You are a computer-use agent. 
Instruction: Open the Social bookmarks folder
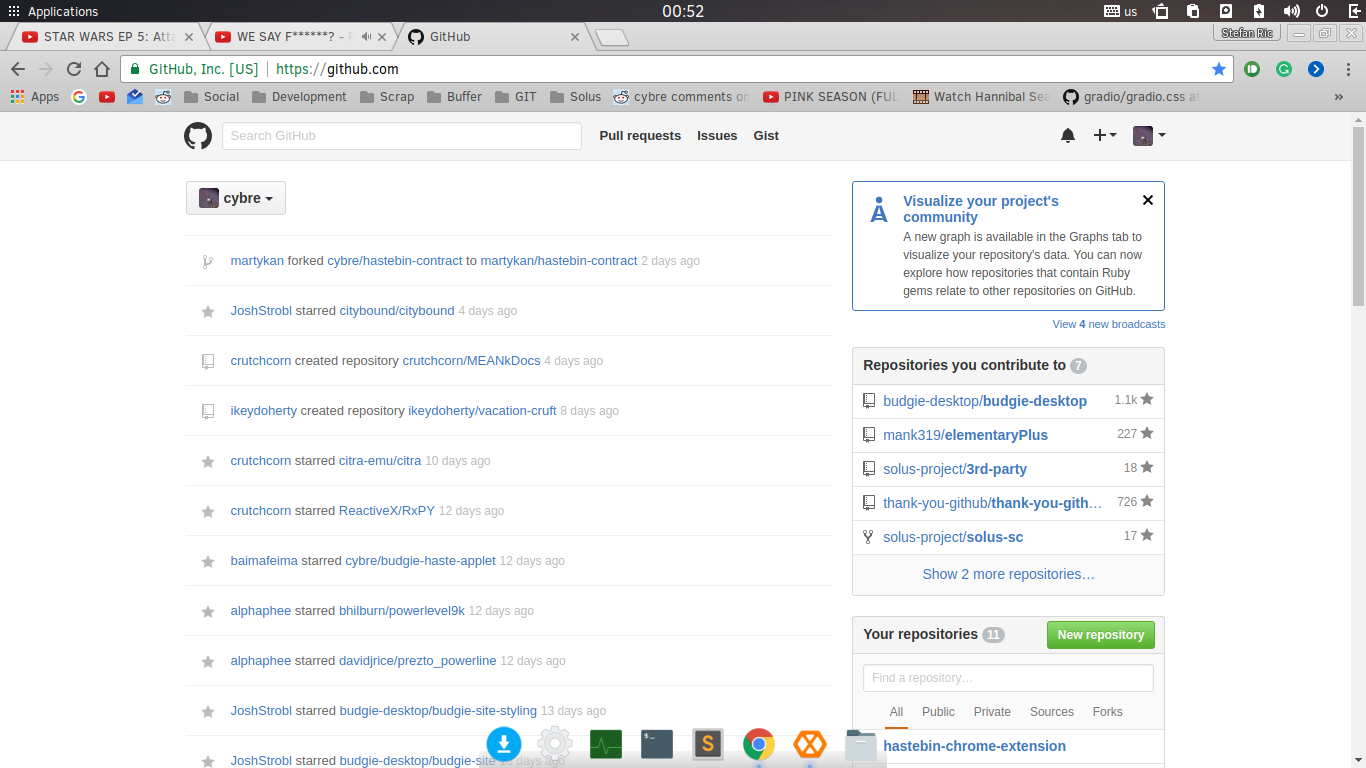coord(211,97)
